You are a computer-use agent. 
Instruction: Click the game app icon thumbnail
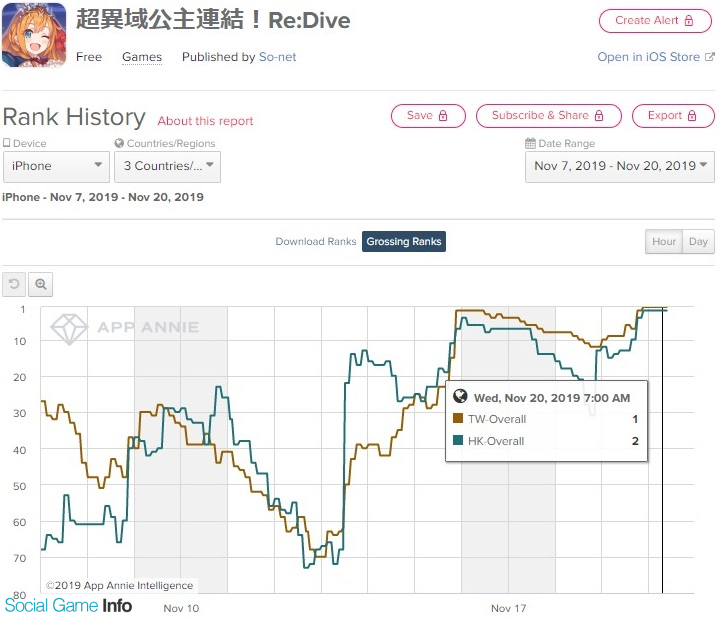click(34, 35)
